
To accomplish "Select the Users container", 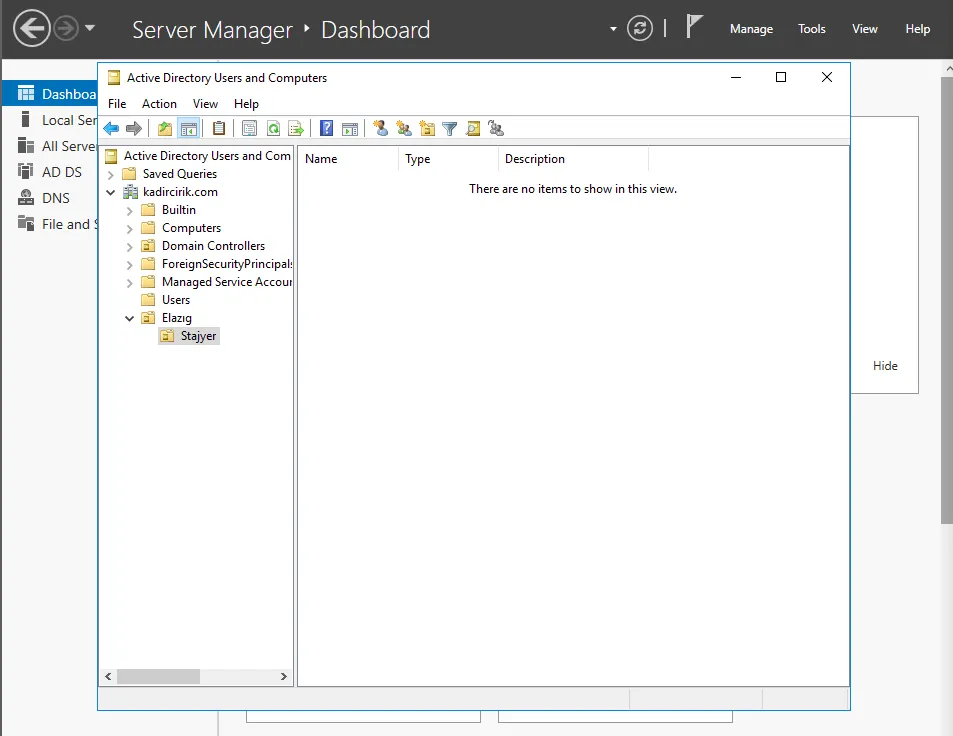I will [176, 300].
